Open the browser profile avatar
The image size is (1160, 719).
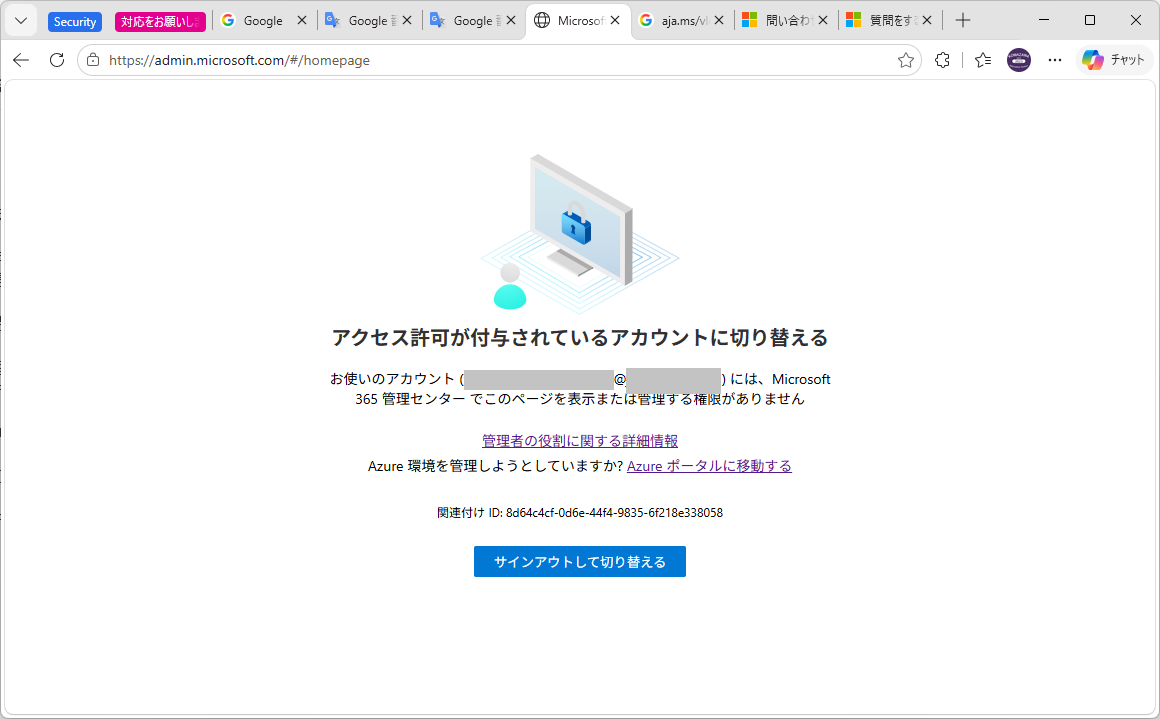(x=1019, y=60)
